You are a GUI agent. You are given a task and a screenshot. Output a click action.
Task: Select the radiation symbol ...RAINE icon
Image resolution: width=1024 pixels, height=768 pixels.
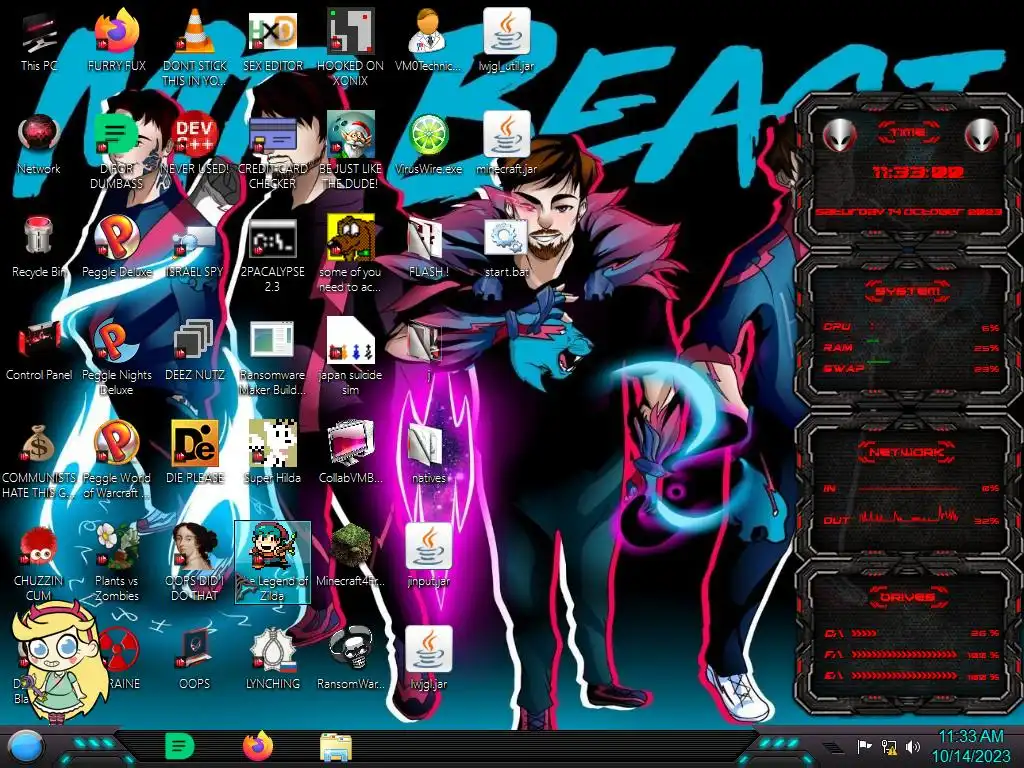[120, 660]
